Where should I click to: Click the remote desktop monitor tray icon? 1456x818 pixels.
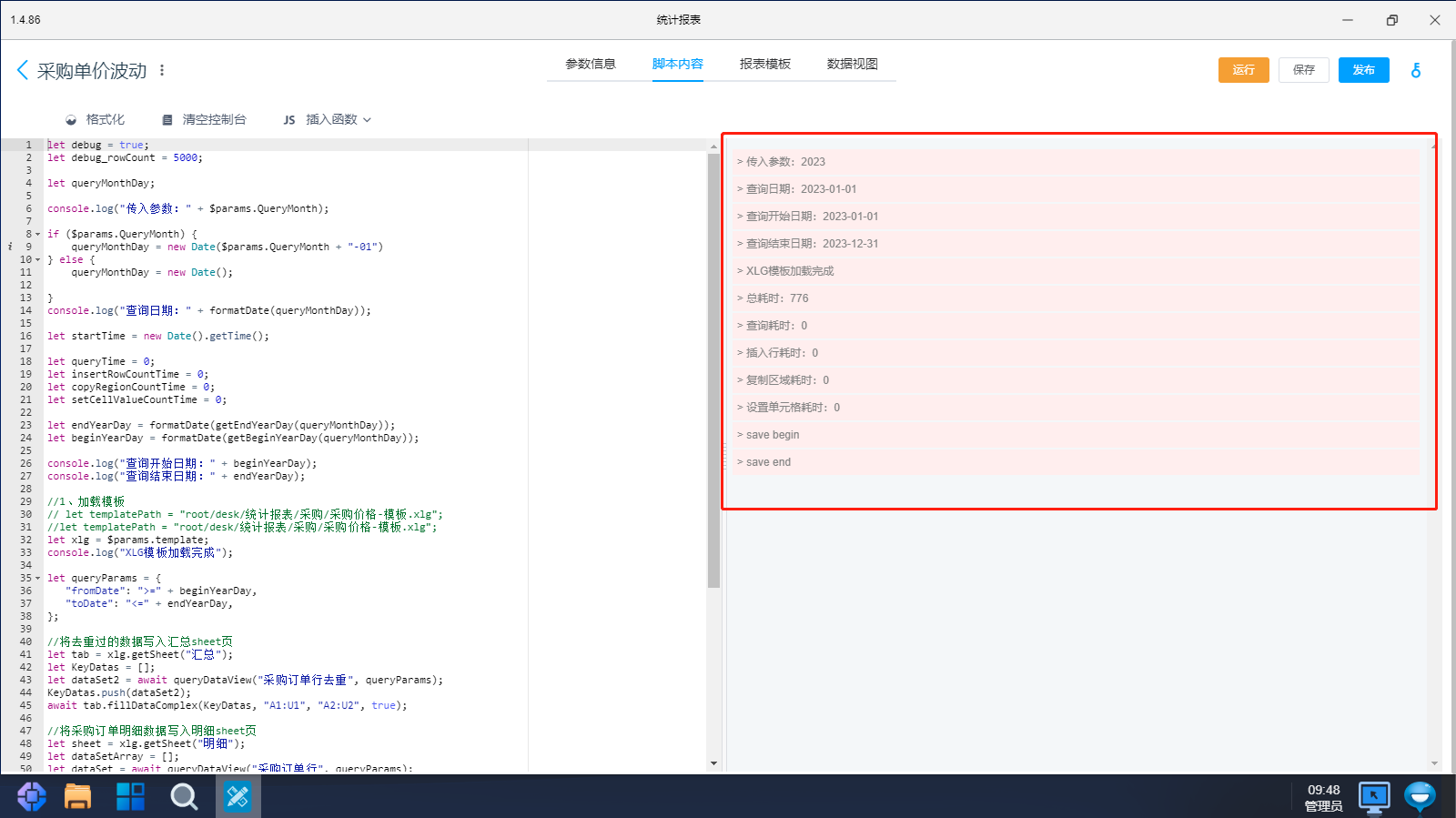tap(1373, 796)
